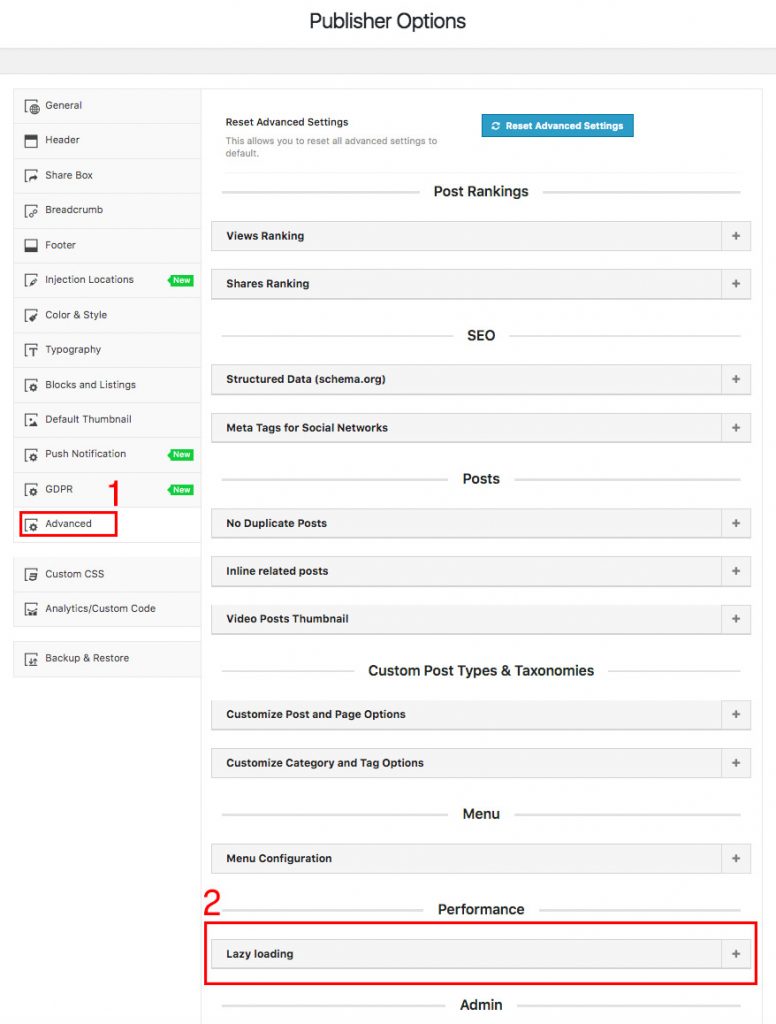Expand the No Duplicate Posts panel
The image size is (776, 1024).
click(x=481, y=523)
